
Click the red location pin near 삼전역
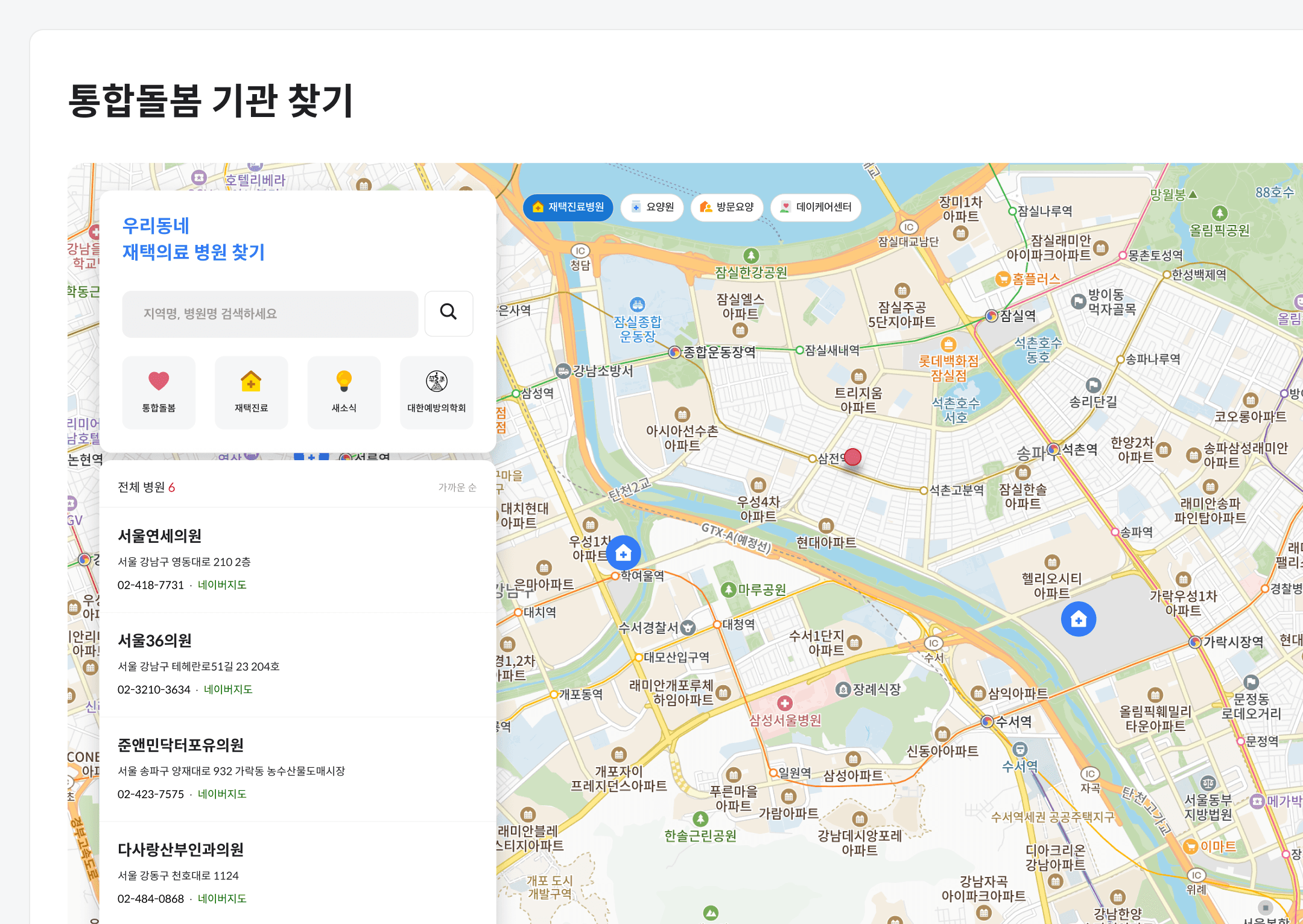pyautogui.click(x=852, y=457)
